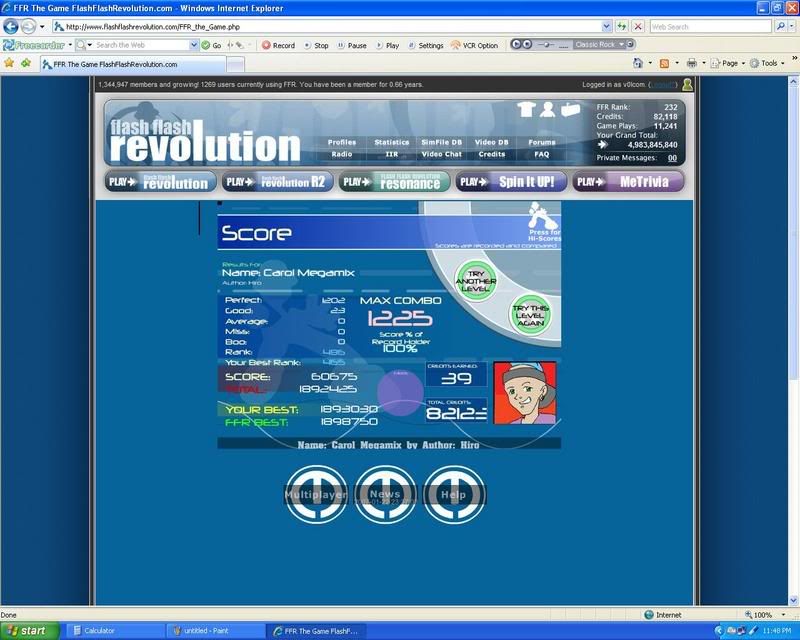The width and height of the screenshot is (800, 640).
Task: Click the browser Forward arrow button
Action: tap(29, 26)
